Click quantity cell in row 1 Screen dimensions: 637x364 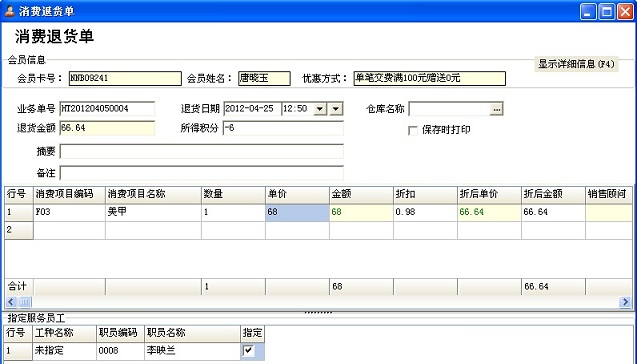(x=233, y=212)
